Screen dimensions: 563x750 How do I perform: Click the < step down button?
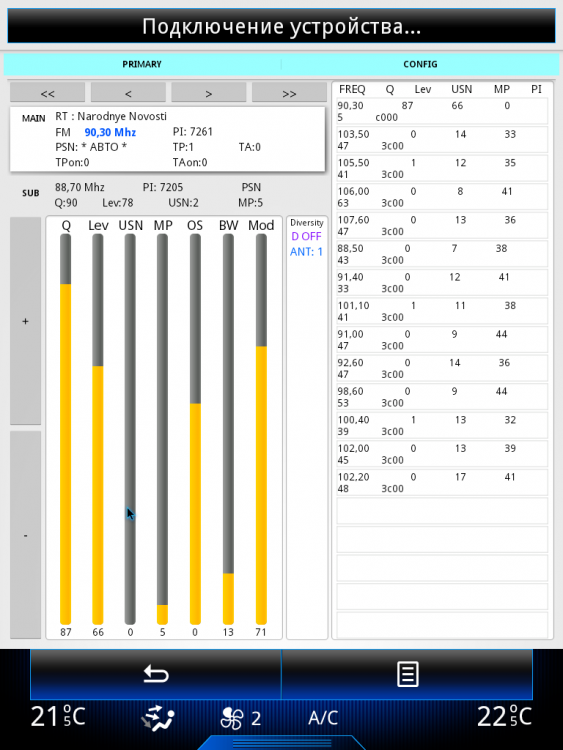(128, 93)
